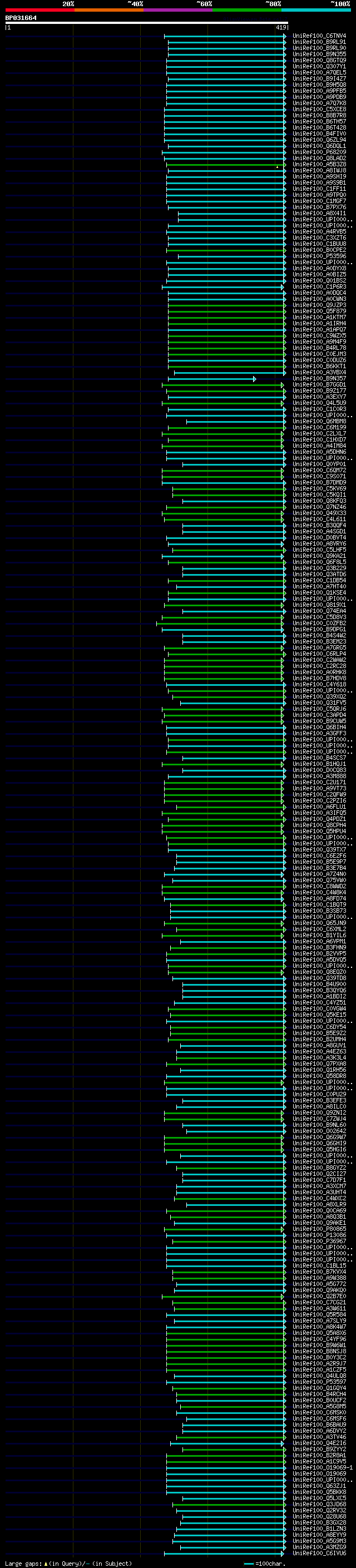Select hit label UniRef100_Q2RV32
The image size is (356, 1568).
click(x=319, y=1510)
